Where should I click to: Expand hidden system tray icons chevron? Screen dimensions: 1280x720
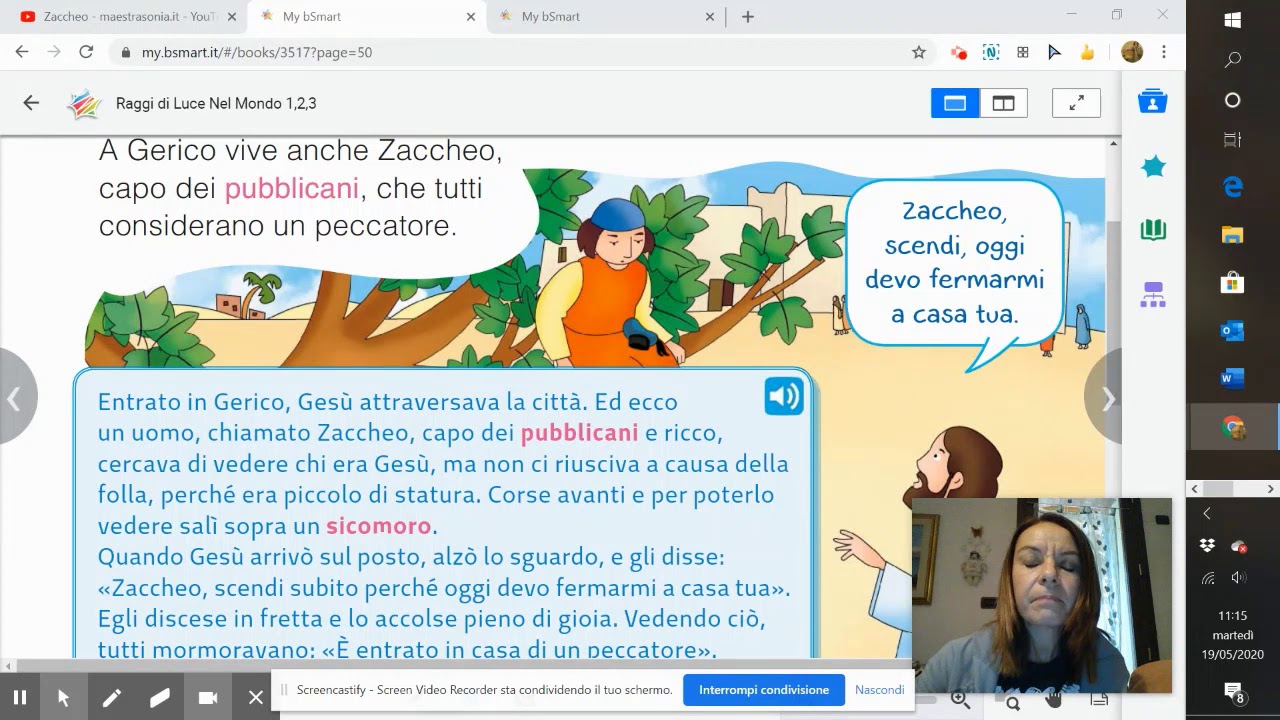point(1207,514)
